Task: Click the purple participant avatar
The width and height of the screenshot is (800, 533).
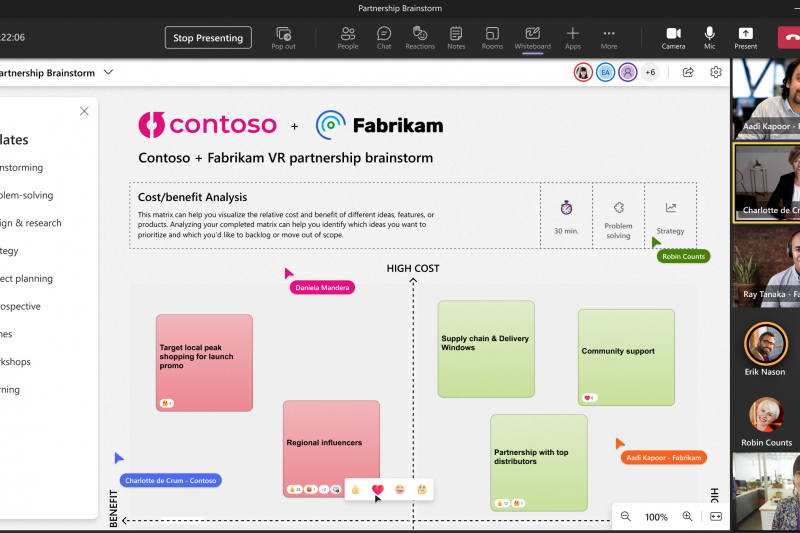Action: (628, 72)
